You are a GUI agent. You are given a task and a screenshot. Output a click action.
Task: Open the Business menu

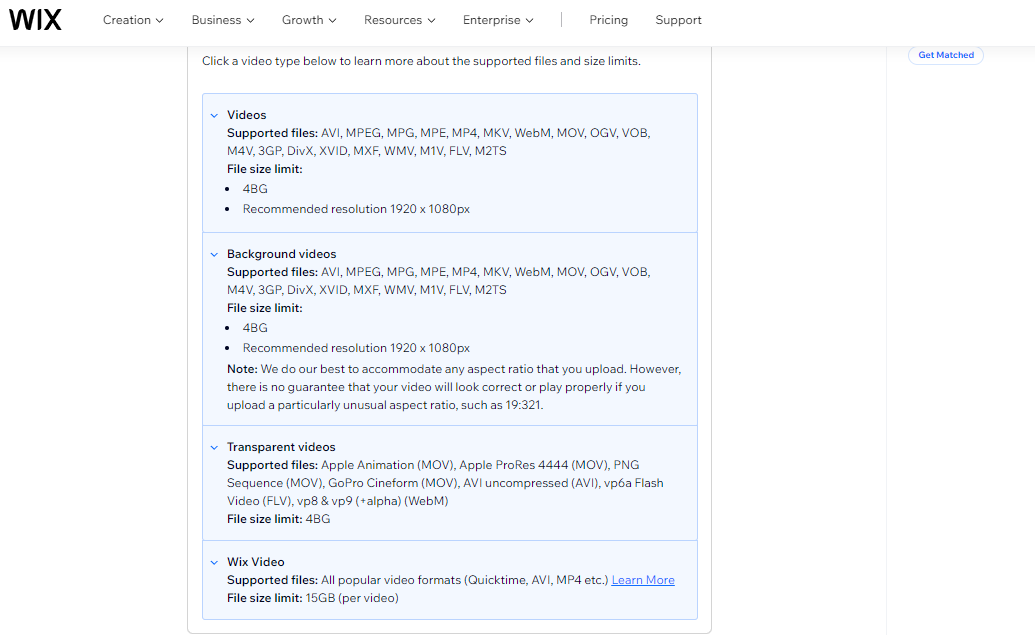[222, 20]
